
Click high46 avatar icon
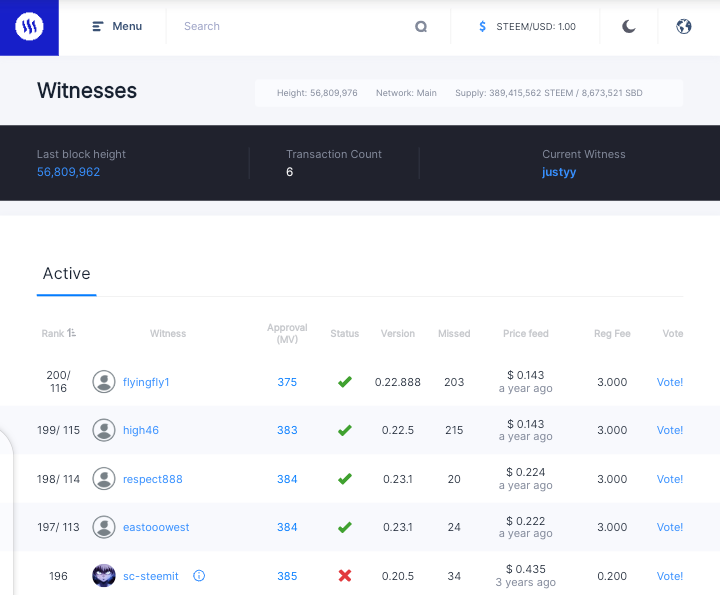point(104,430)
